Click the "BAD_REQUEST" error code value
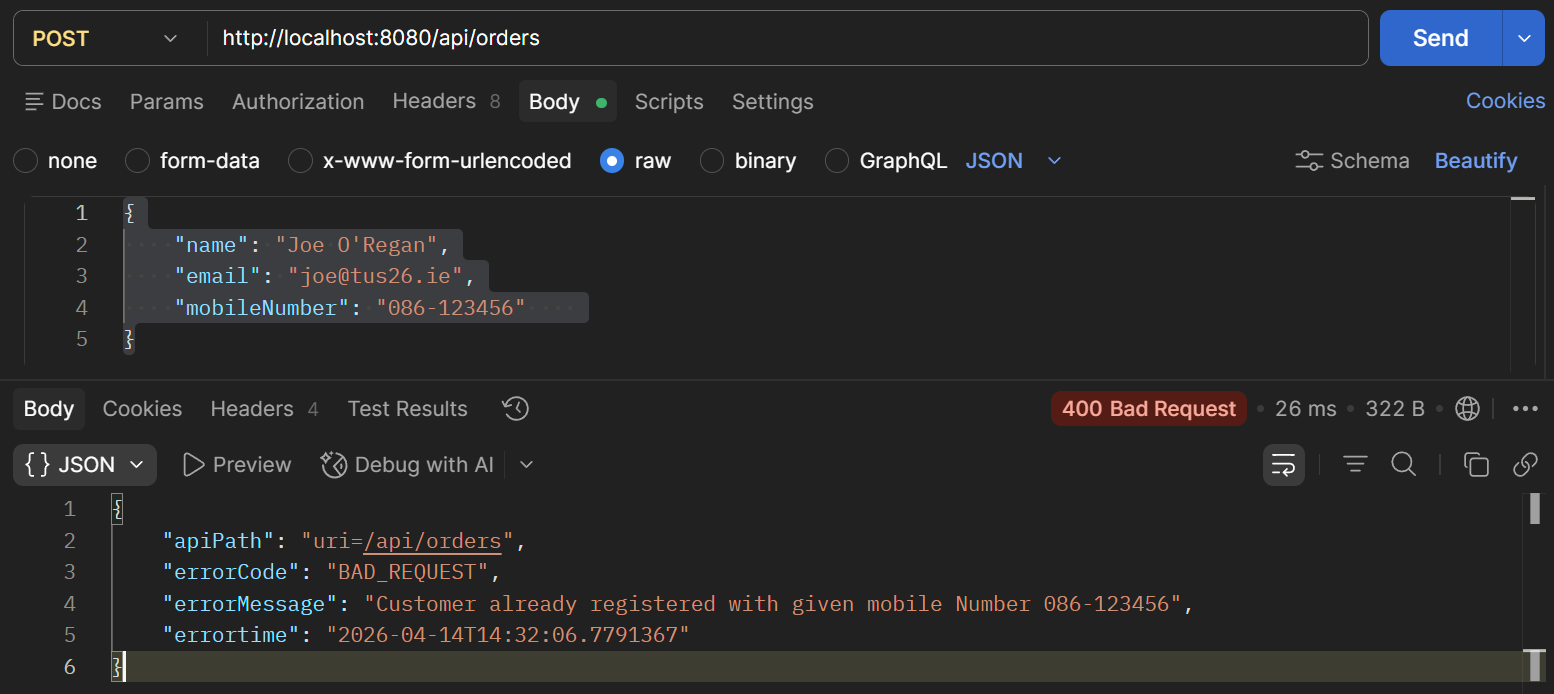1554x694 pixels. pyautogui.click(x=407, y=572)
